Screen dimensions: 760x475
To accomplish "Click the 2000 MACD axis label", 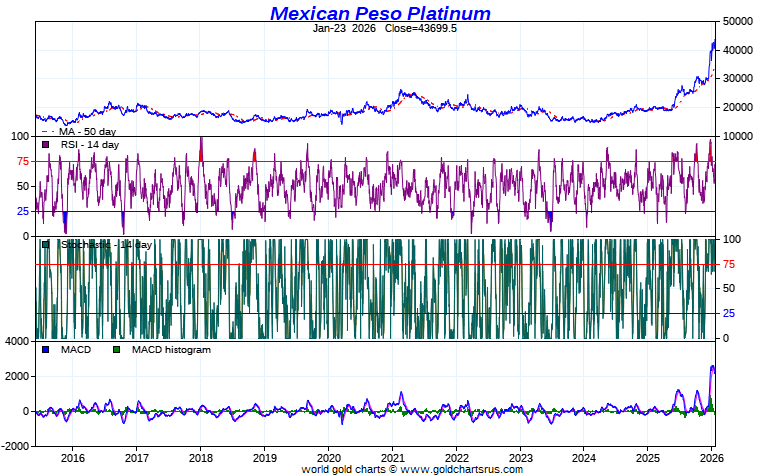I will tap(17, 377).
